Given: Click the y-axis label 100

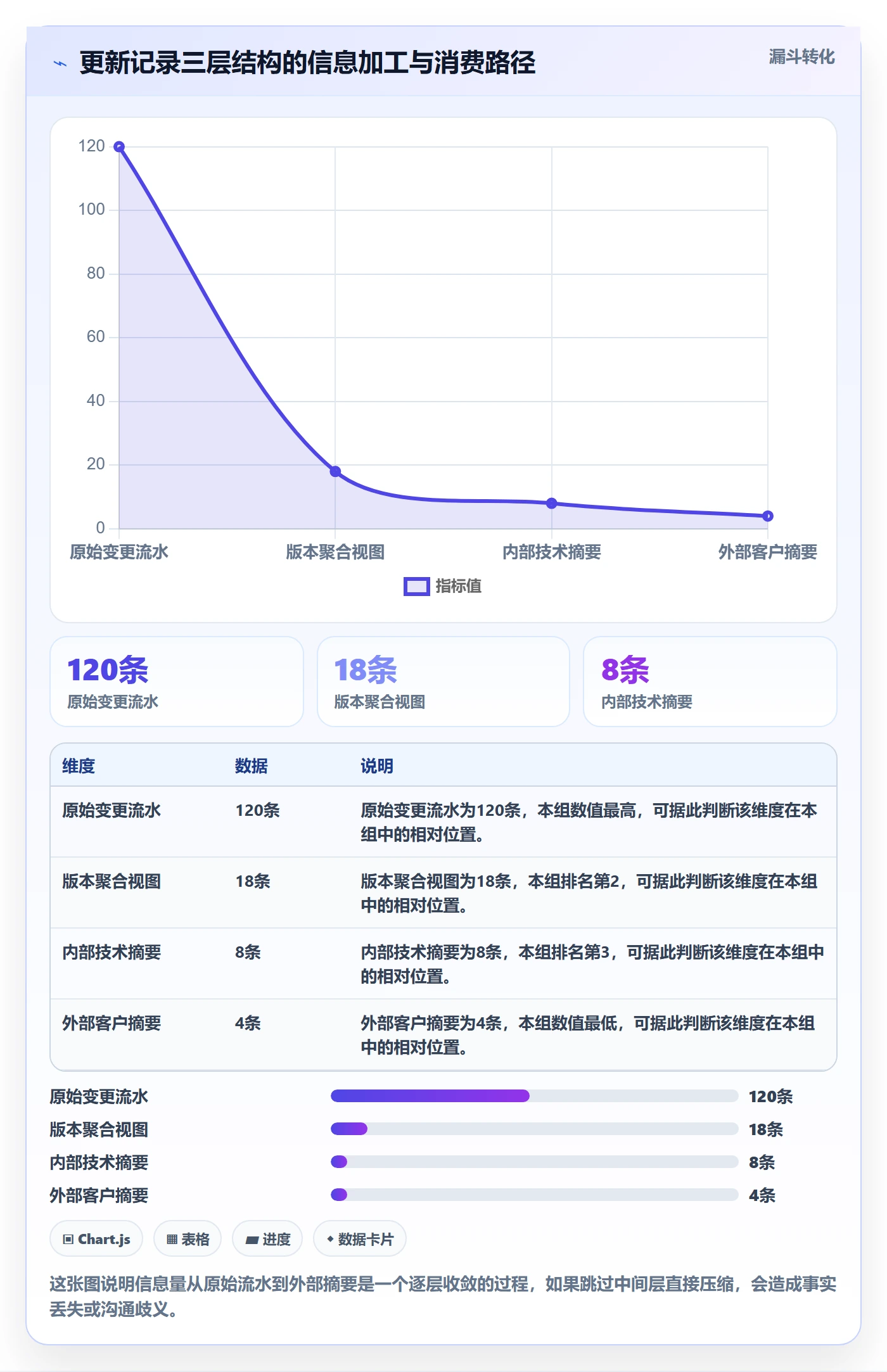Looking at the screenshot, I should point(91,210).
